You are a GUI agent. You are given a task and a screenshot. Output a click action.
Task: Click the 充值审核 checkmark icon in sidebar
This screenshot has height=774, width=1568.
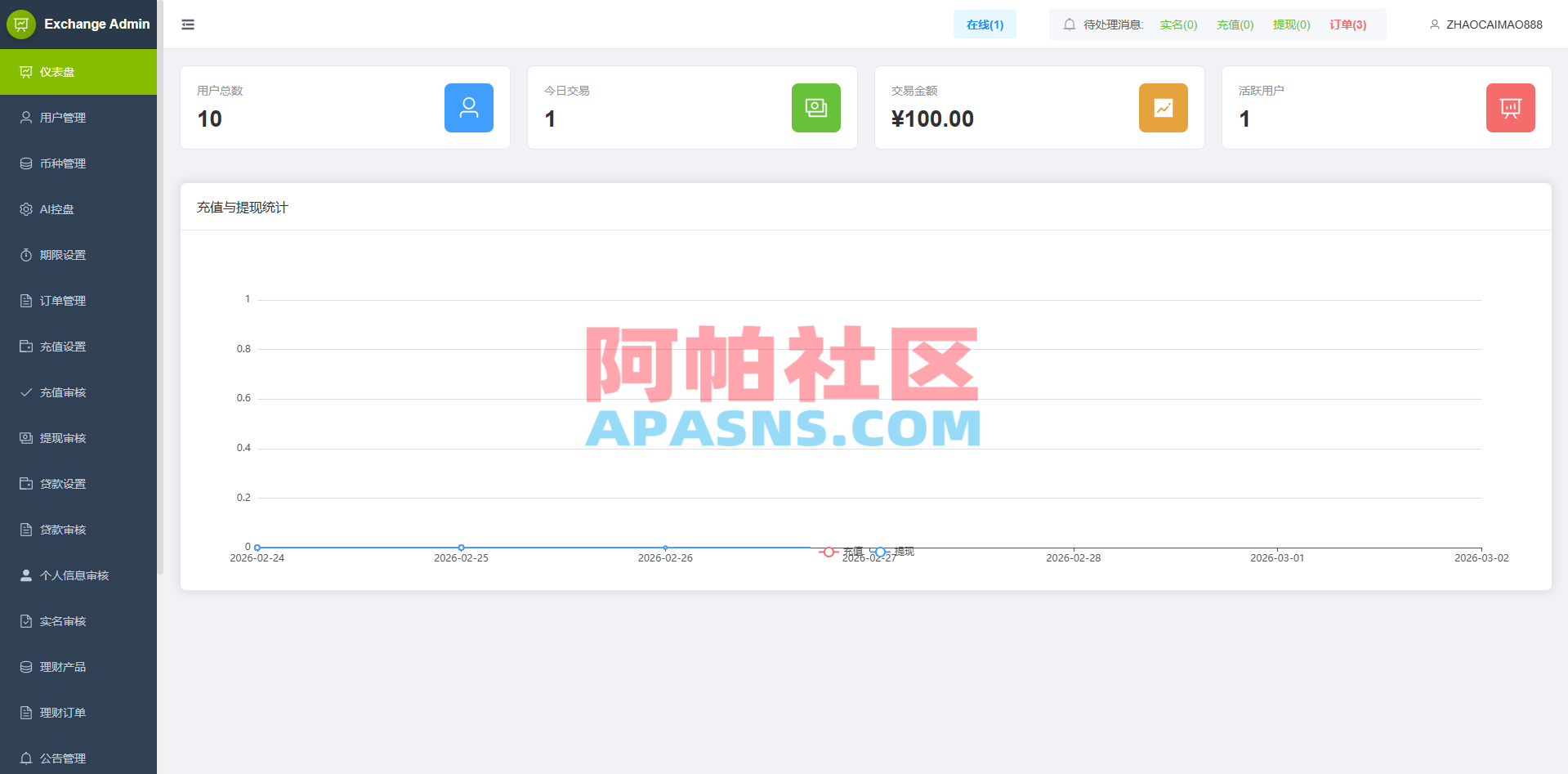tap(26, 392)
